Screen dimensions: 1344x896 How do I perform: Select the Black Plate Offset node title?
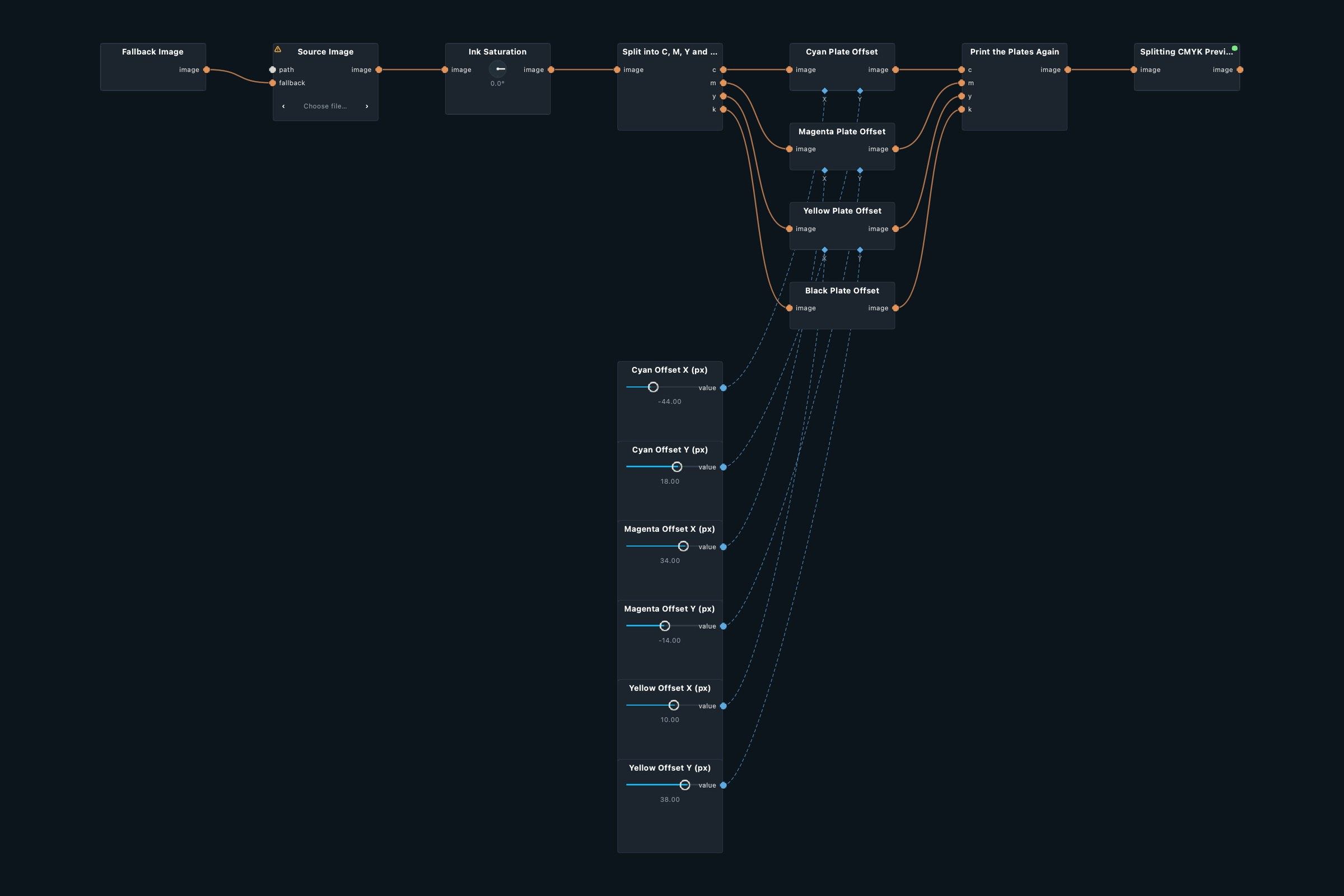coord(842,290)
